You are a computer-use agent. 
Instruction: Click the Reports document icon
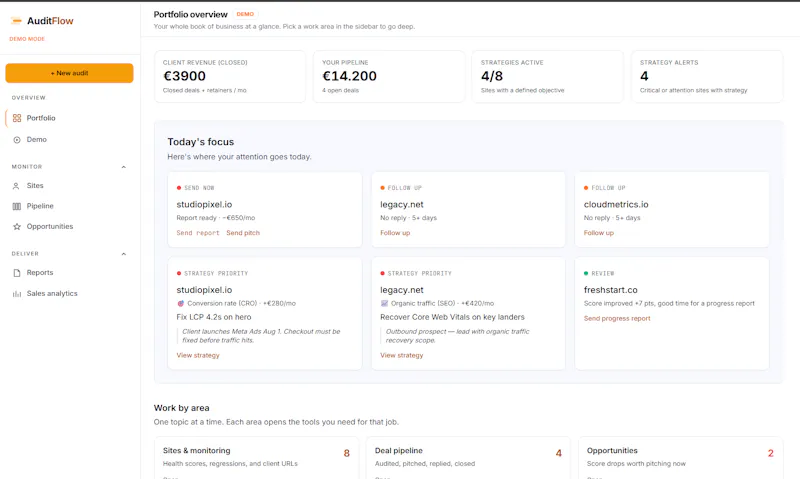pyautogui.click(x=17, y=273)
